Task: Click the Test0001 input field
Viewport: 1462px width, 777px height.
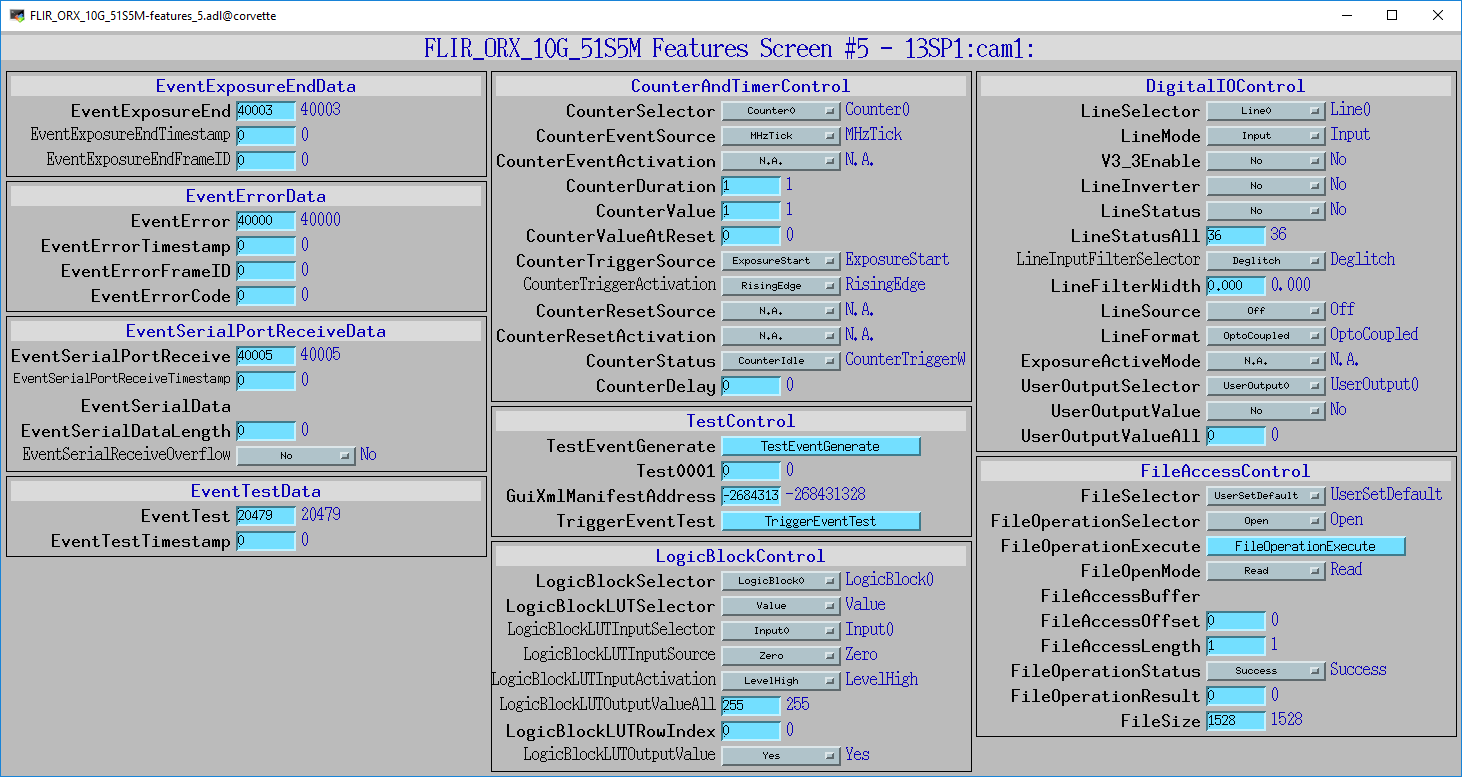Action: click(751, 471)
